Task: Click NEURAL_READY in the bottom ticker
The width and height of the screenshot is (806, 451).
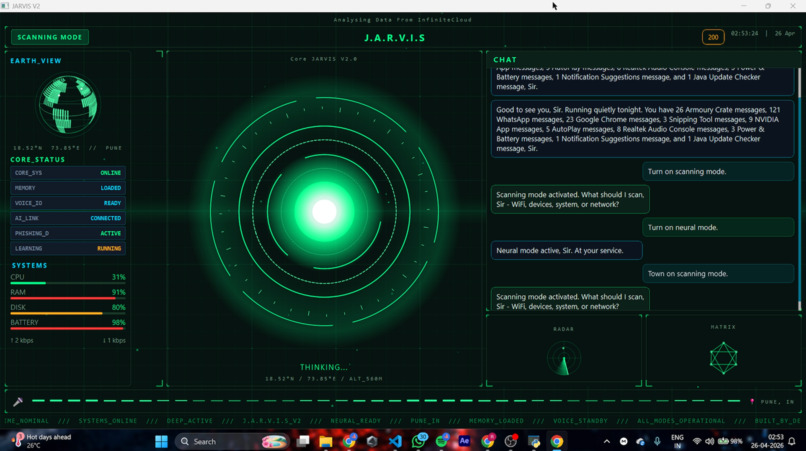Action: 356,421
